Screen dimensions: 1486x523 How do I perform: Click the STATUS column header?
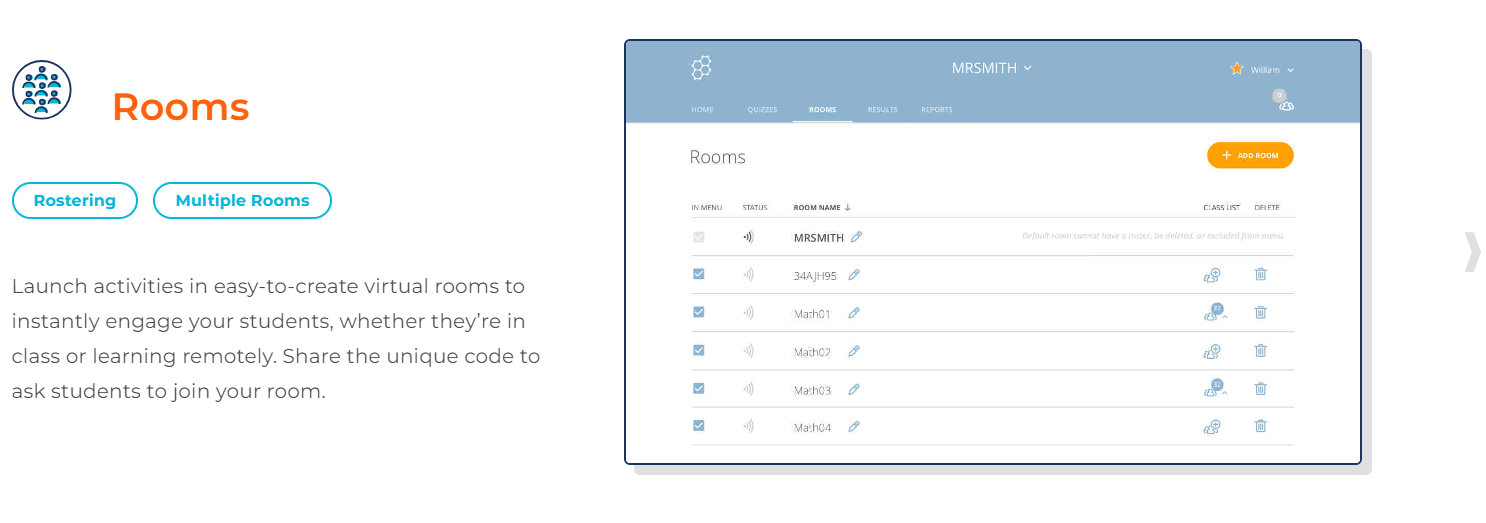click(755, 208)
